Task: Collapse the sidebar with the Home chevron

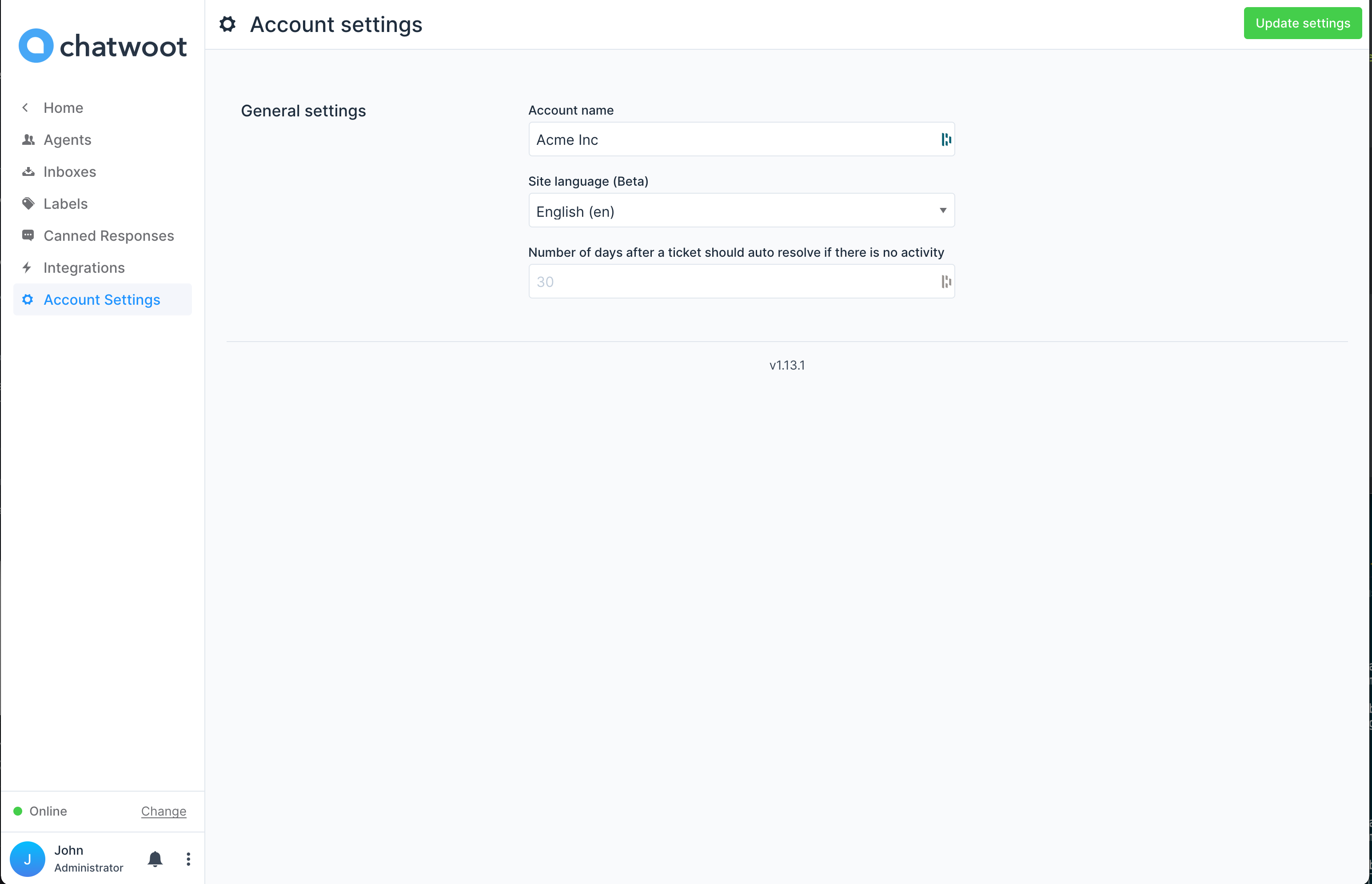Action: (25, 108)
